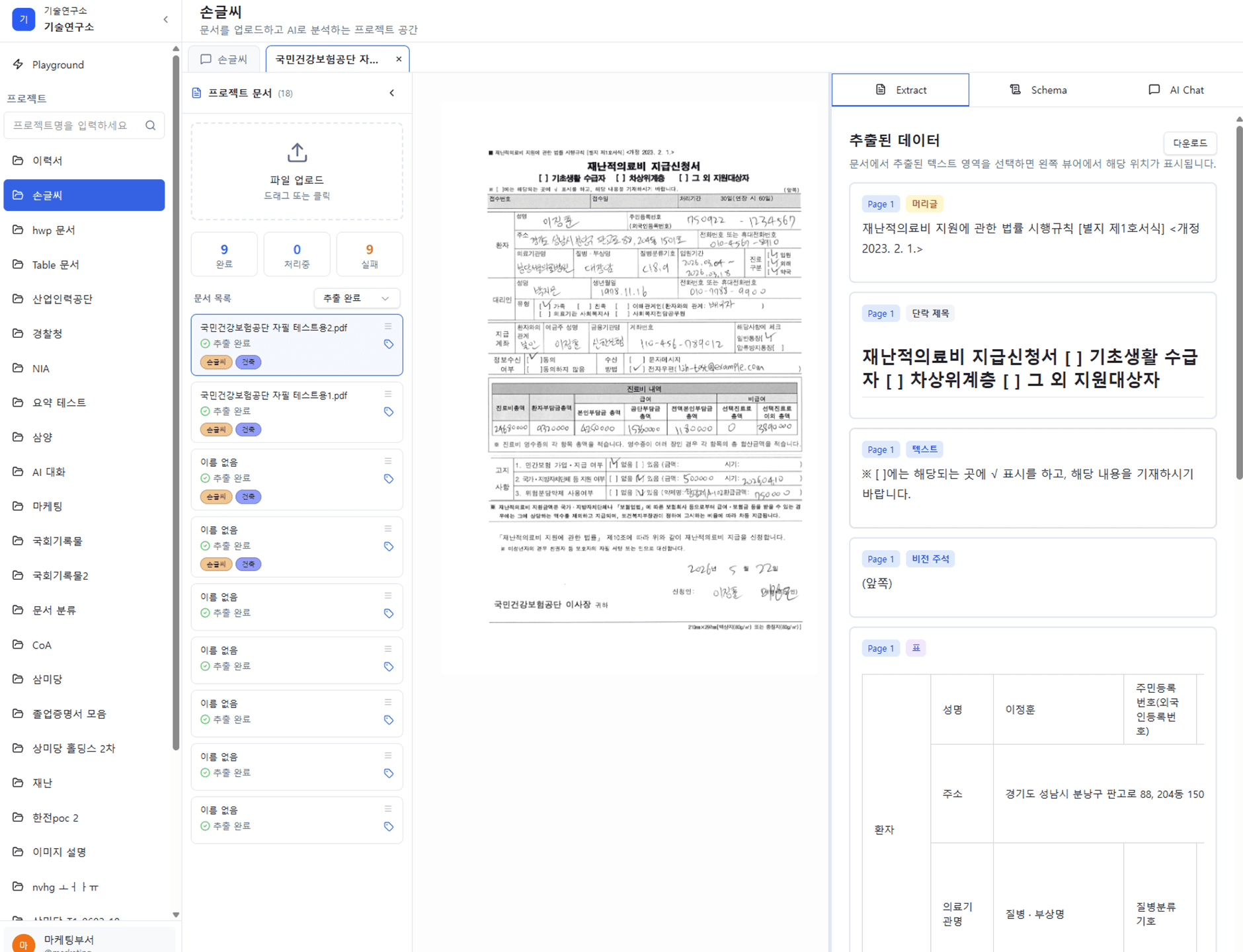1243x952 pixels.
Task: Click the NIA folder icon
Action: (x=18, y=368)
